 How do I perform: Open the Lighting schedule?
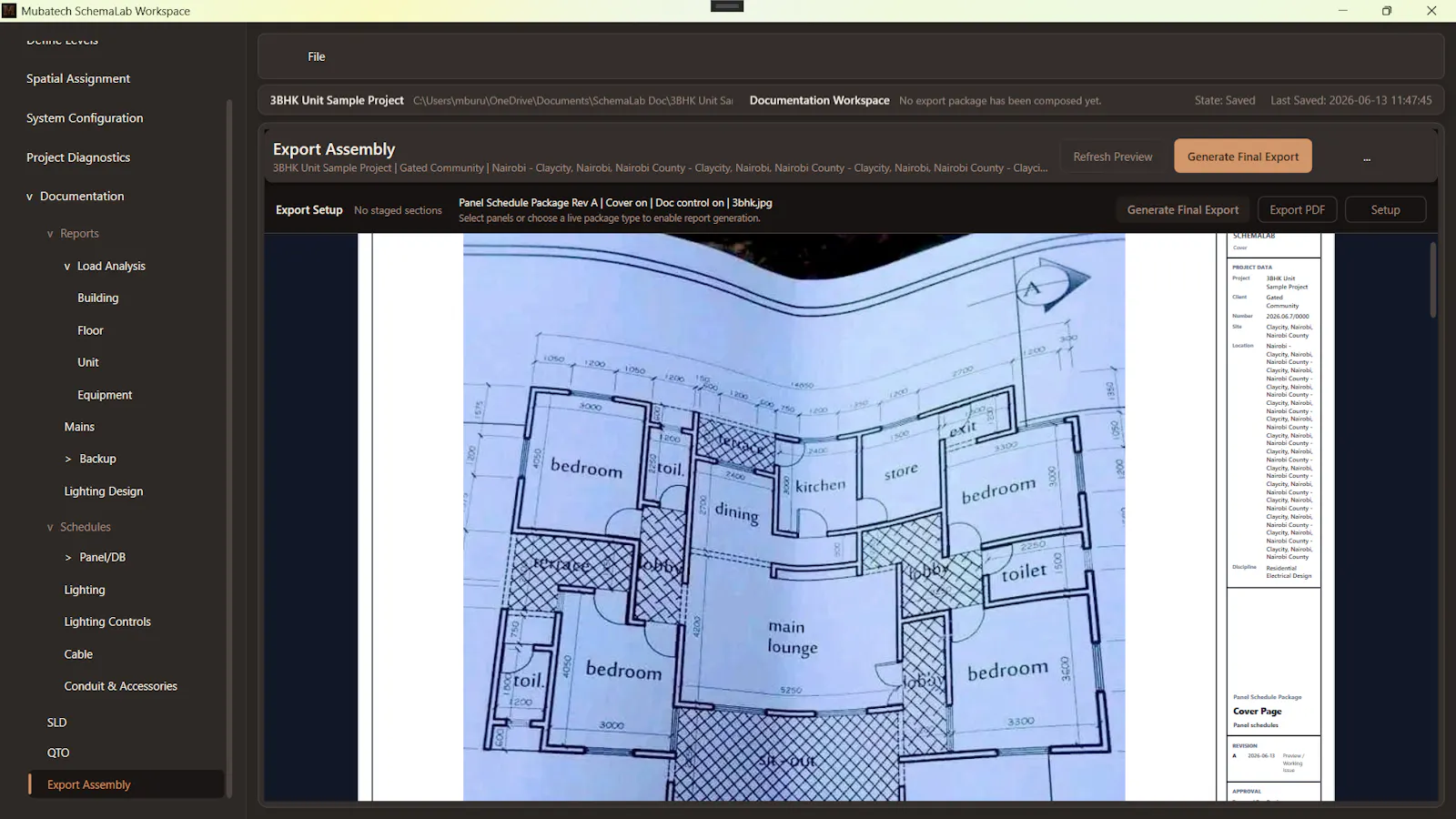pos(85,590)
